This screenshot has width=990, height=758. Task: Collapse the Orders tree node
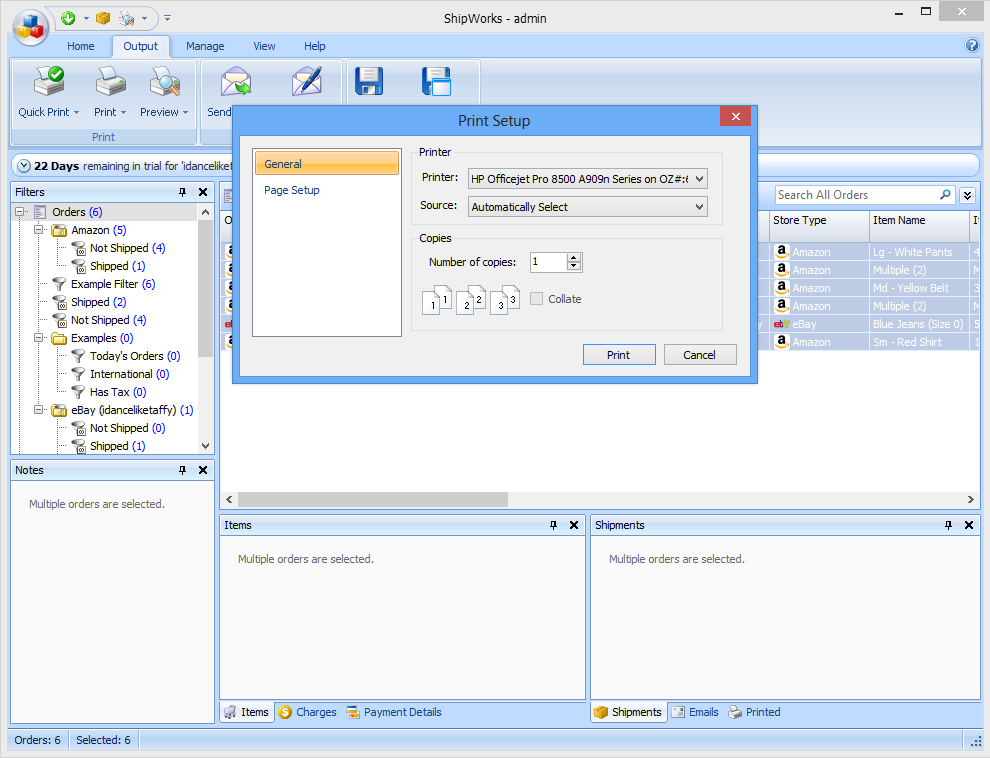(20, 212)
